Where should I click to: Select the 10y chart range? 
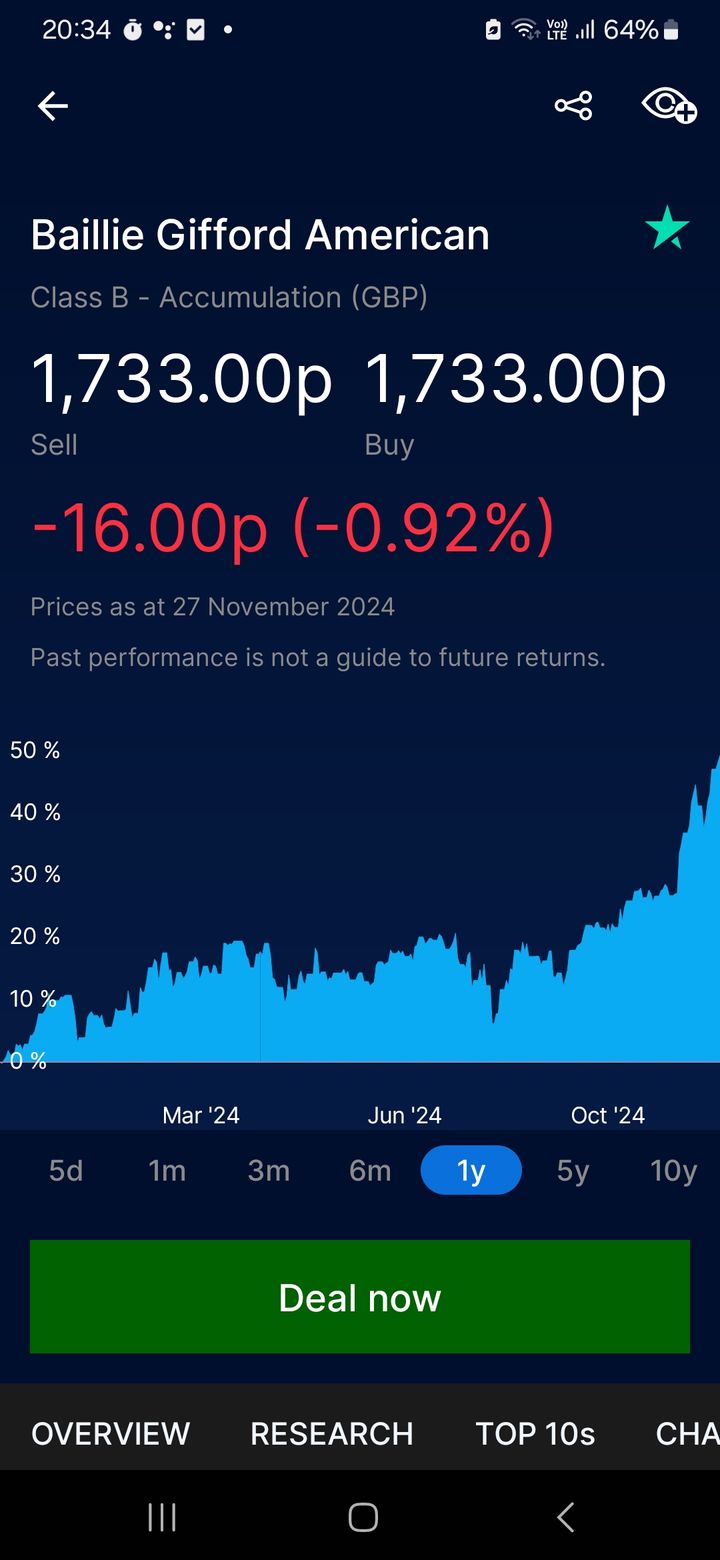[x=673, y=1170]
